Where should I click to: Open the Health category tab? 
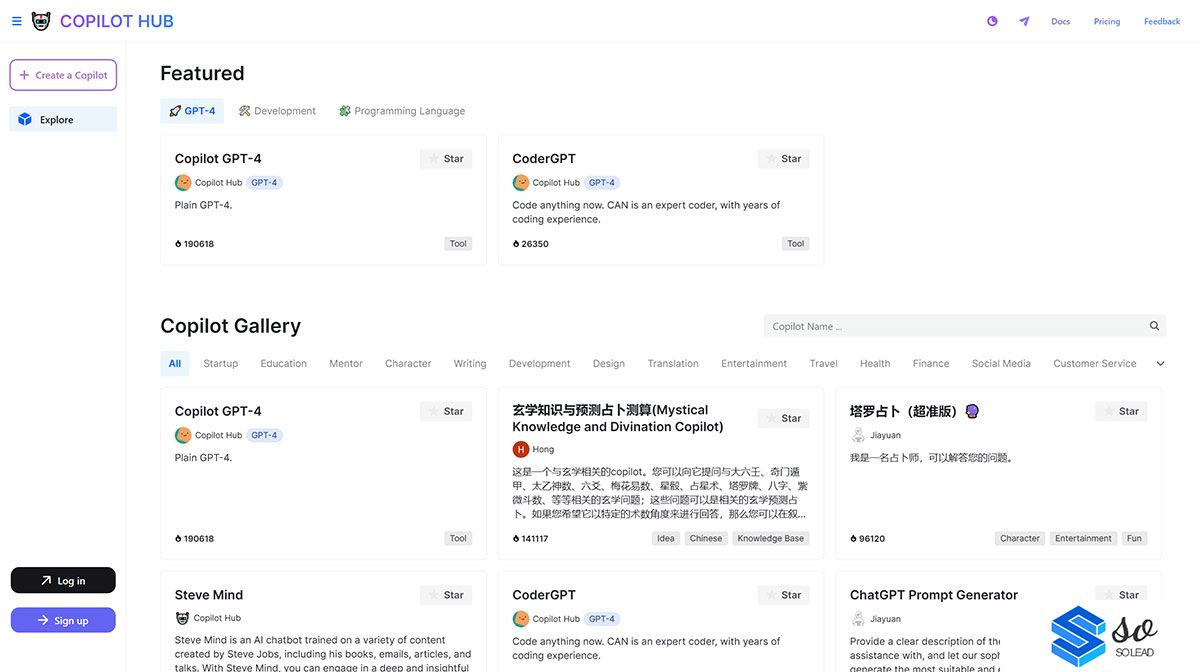click(x=875, y=364)
